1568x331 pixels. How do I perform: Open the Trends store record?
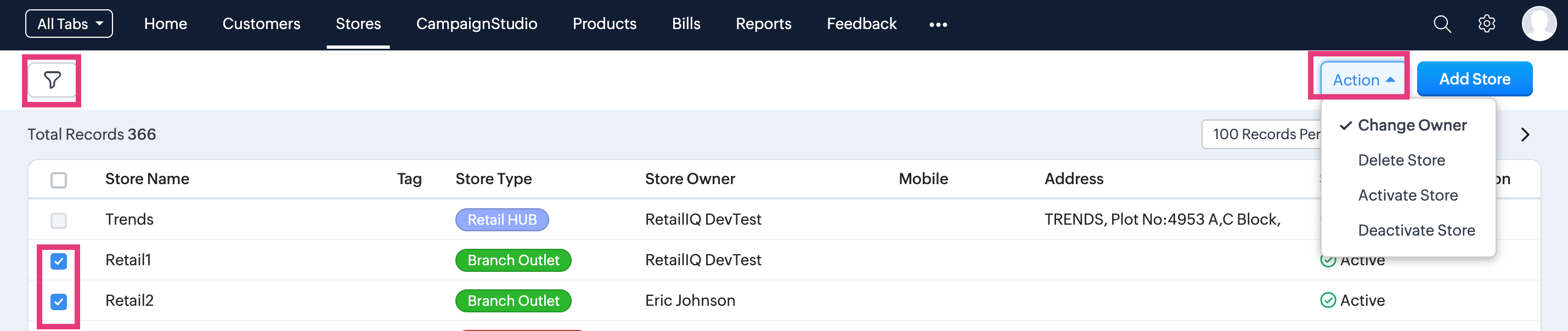[129, 220]
